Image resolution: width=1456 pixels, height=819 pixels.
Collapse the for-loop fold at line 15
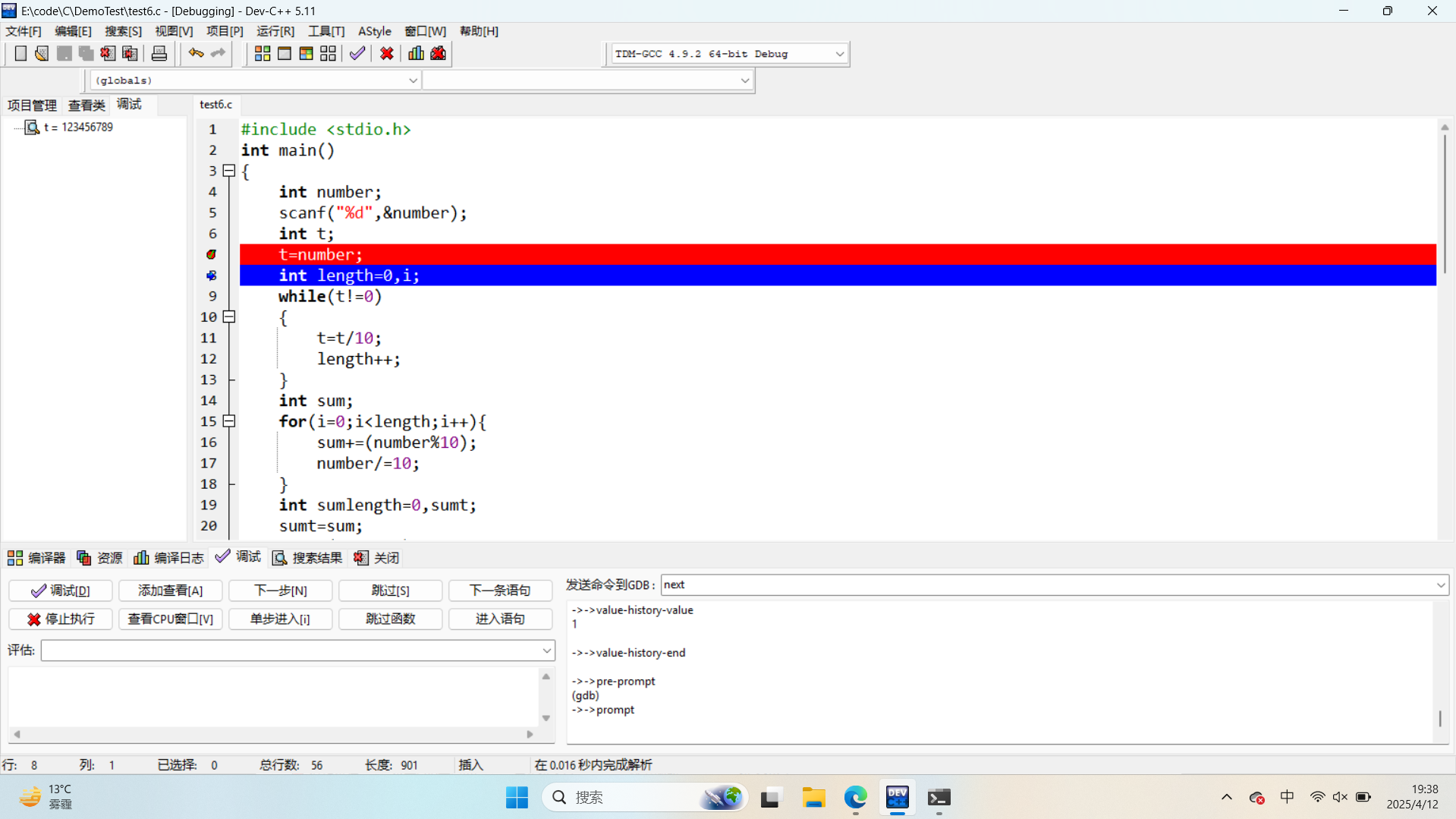tap(229, 421)
